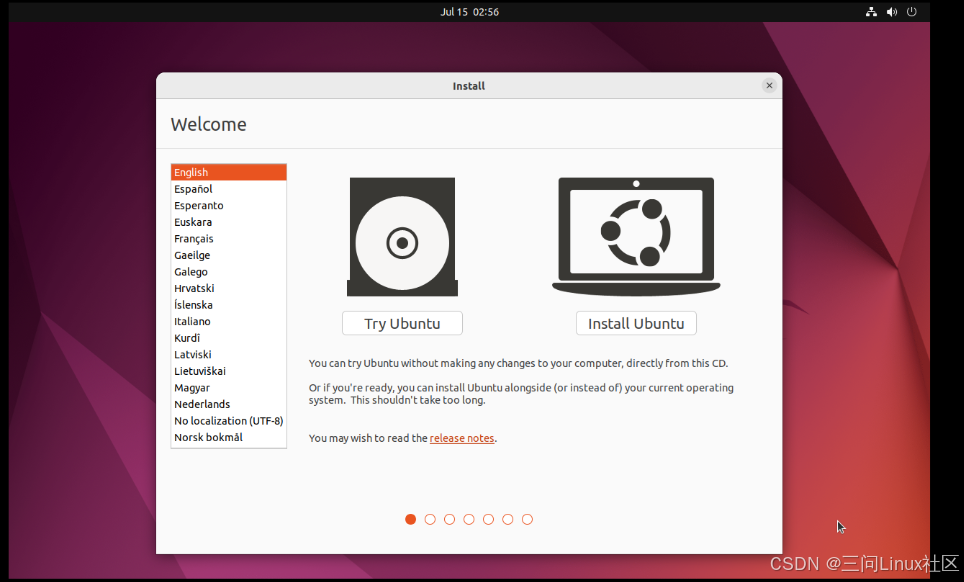Select Nederlands in the language list
Image resolution: width=964 pixels, height=582 pixels.
[229, 404]
